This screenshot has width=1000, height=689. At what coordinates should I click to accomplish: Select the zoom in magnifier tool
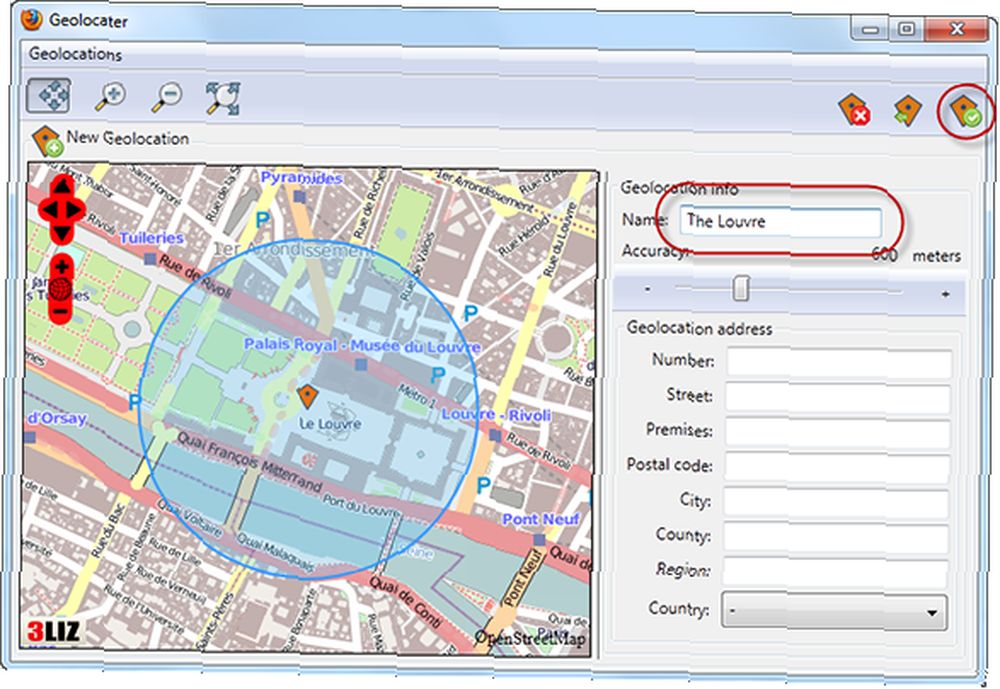[110, 97]
